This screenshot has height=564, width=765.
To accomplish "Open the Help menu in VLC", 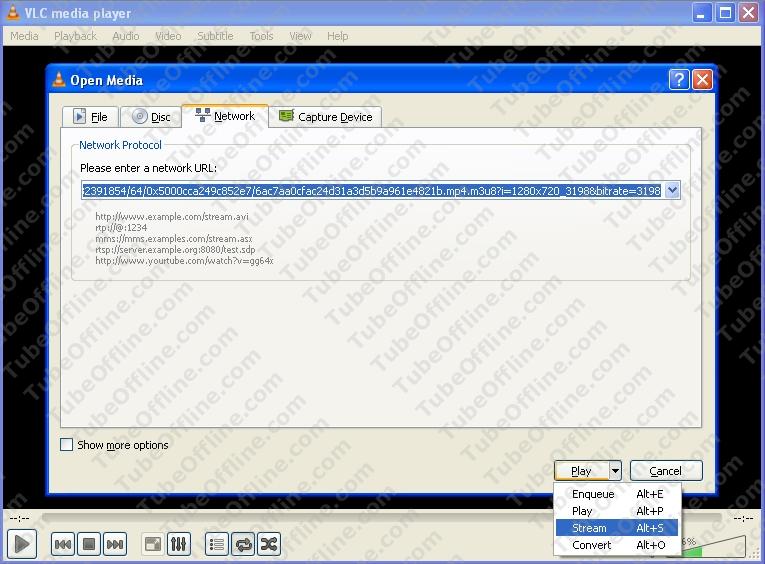I will click(x=338, y=36).
